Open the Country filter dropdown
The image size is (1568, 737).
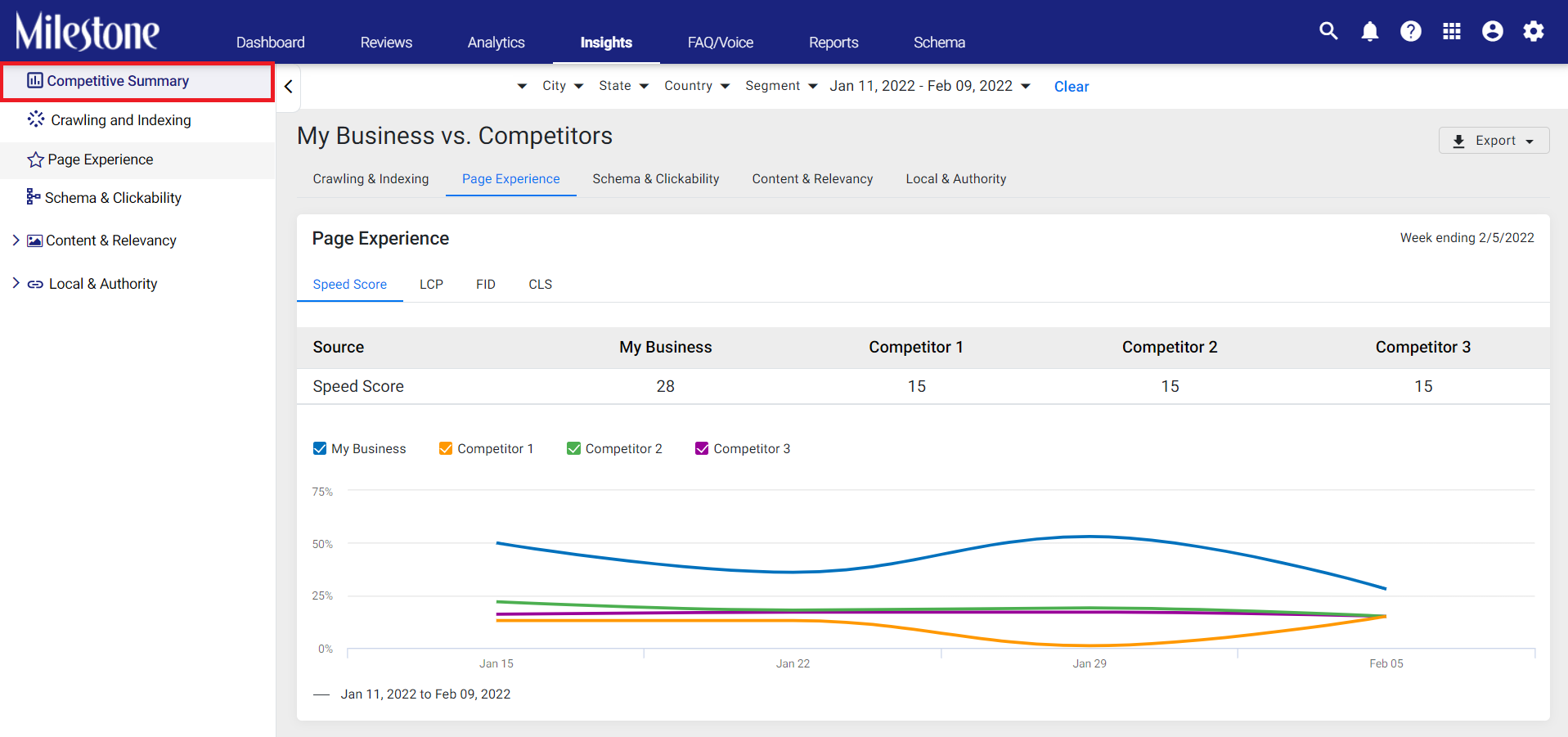point(697,86)
